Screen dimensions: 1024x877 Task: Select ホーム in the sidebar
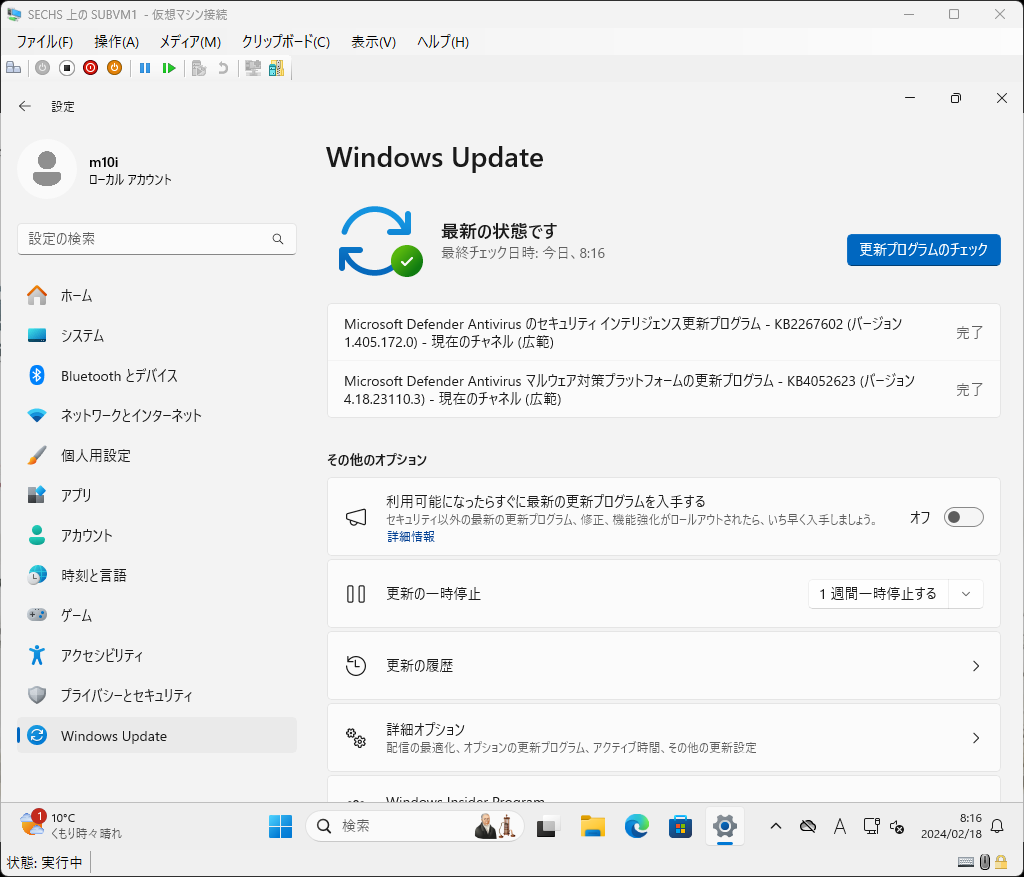tap(157, 296)
